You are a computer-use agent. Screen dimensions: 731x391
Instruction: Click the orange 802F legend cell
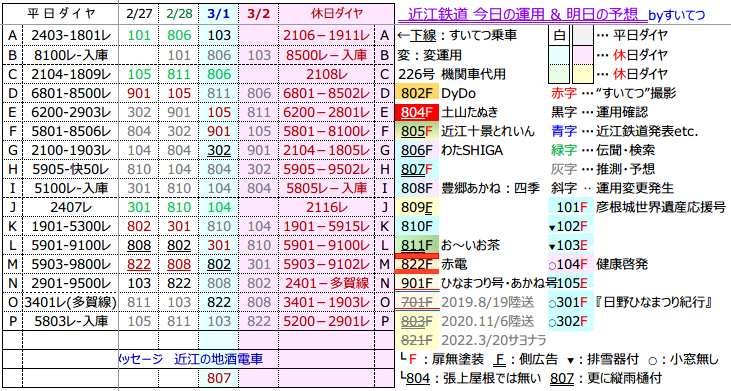click(416, 93)
